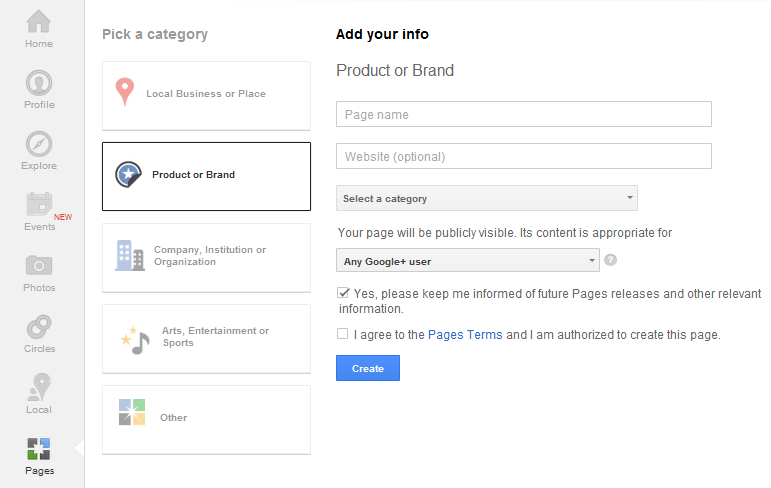Choose Arts, Entertainment or Sports category
Viewport: 771px width, 488px height.
[x=207, y=339]
